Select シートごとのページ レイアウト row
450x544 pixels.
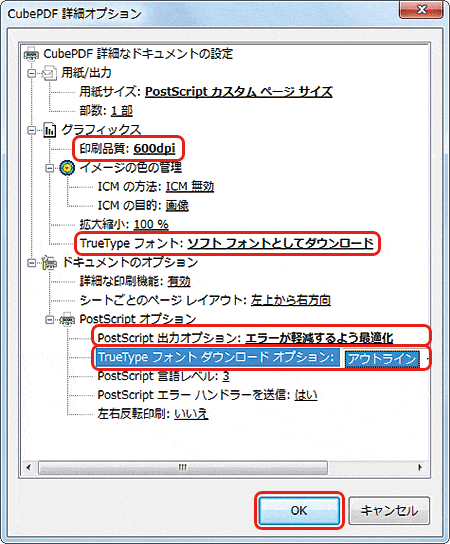click(205, 300)
